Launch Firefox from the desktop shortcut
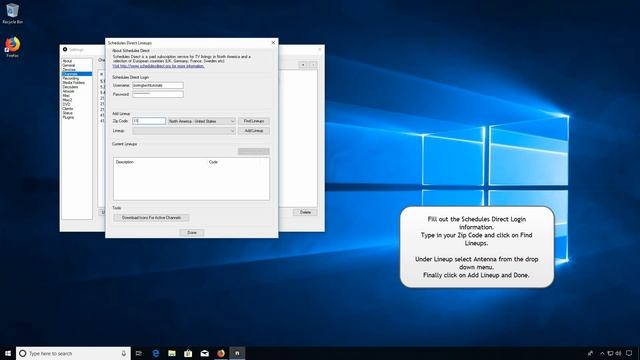640x360 pixels. click(12, 47)
